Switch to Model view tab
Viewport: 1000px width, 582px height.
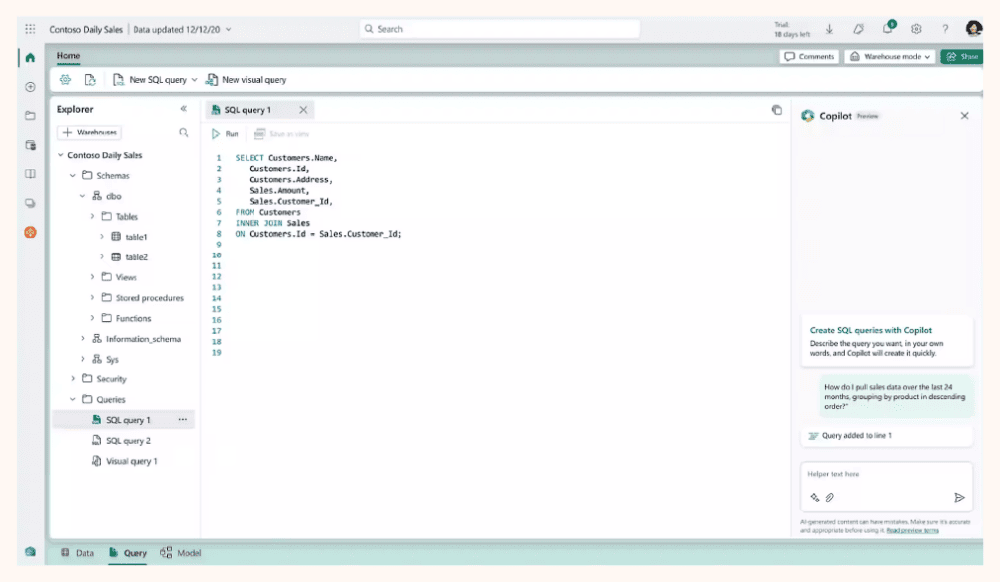[x=180, y=553]
